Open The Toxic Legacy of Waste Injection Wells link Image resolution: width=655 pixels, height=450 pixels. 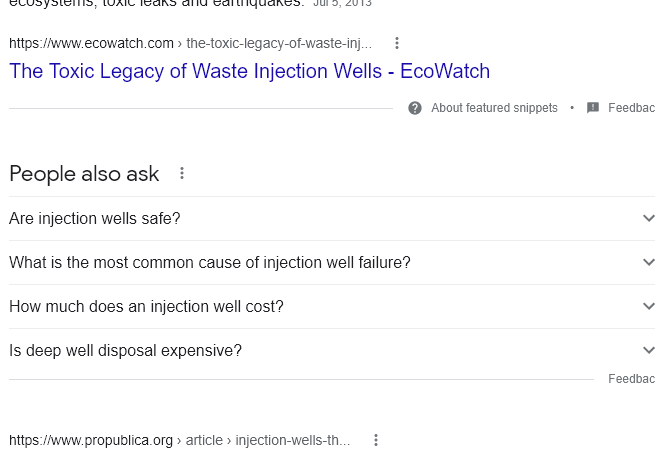pos(249,71)
